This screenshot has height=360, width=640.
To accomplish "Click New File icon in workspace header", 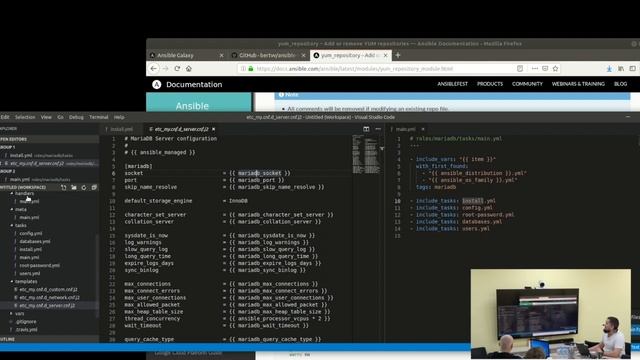I will [64, 187].
